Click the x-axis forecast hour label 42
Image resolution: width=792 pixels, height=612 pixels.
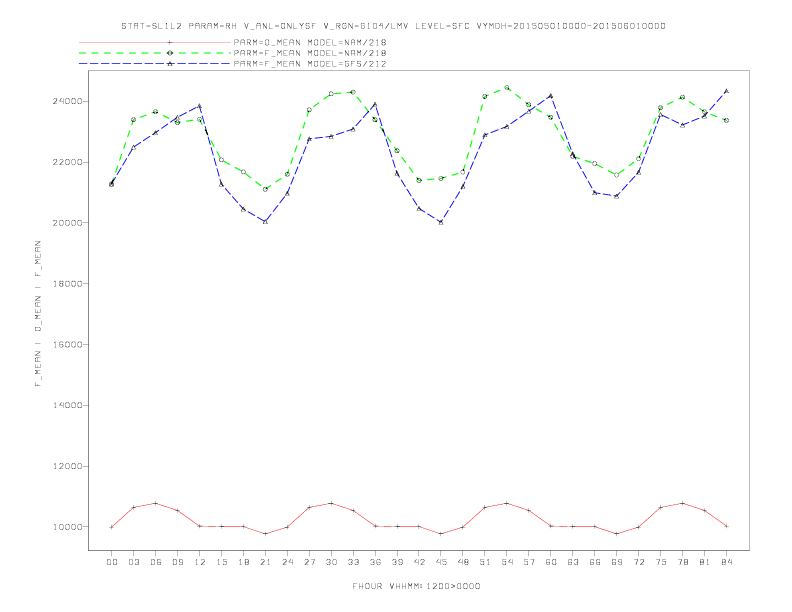point(419,562)
